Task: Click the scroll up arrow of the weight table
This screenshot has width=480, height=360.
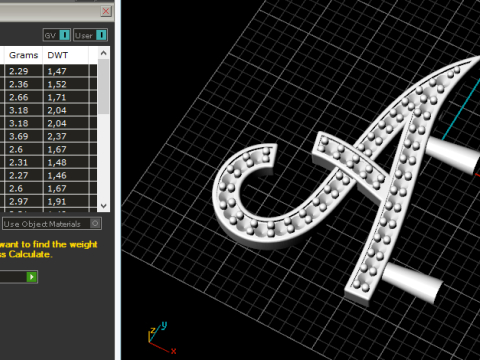Action: click(104, 53)
